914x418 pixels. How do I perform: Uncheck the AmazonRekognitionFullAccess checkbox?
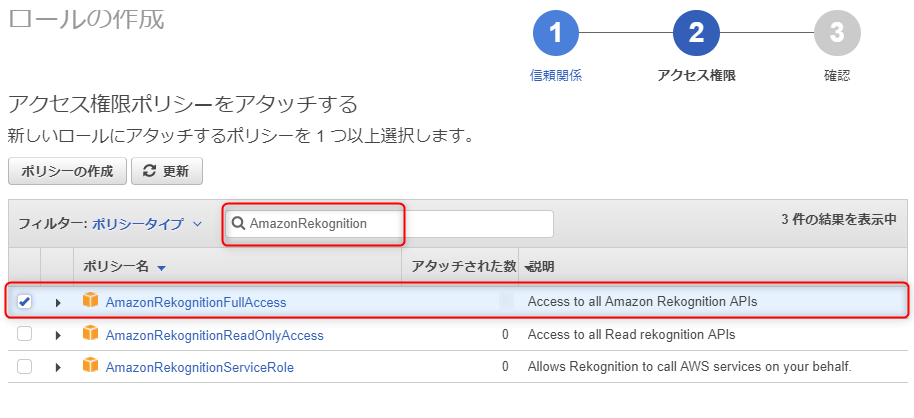(24, 301)
